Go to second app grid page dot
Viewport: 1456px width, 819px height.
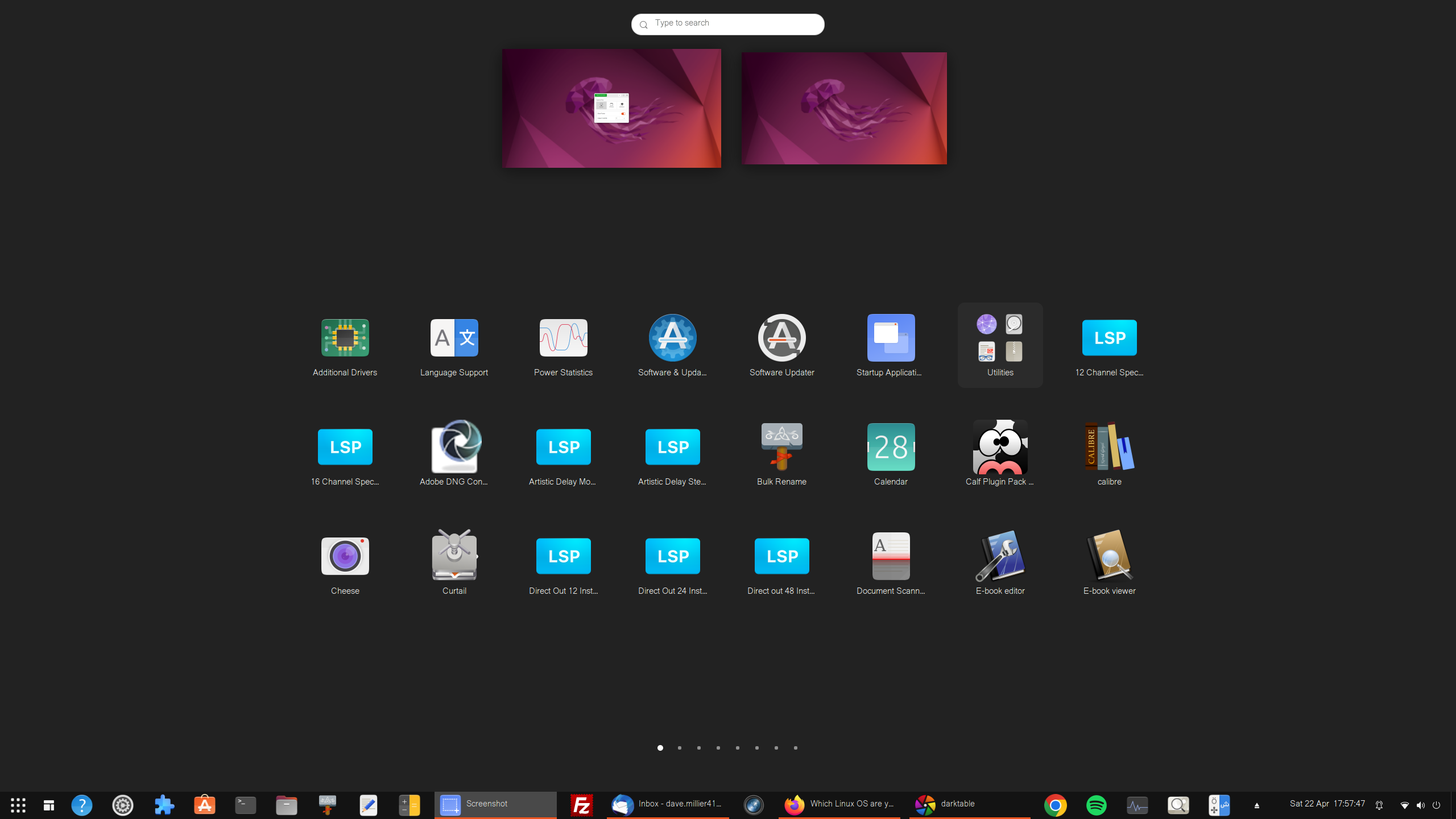680,748
